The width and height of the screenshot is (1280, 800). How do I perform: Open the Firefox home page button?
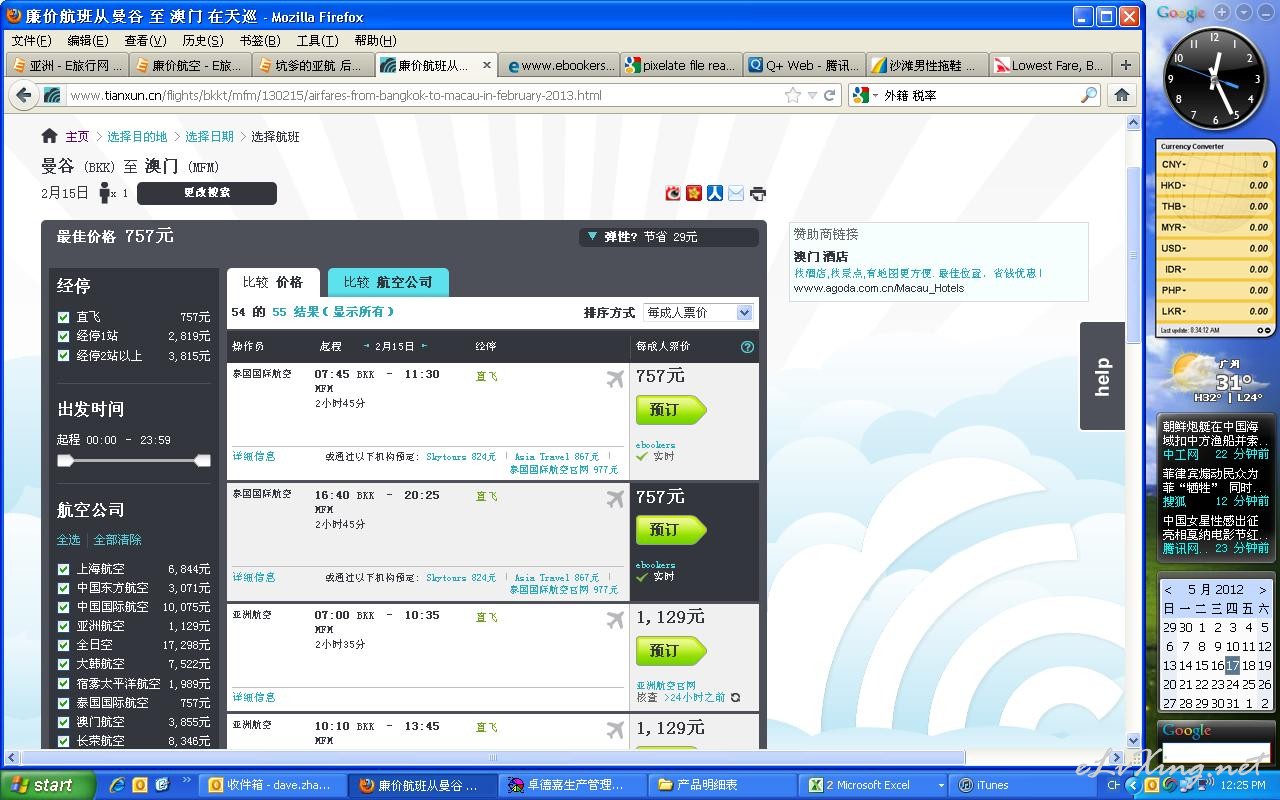coord(1122,95)
